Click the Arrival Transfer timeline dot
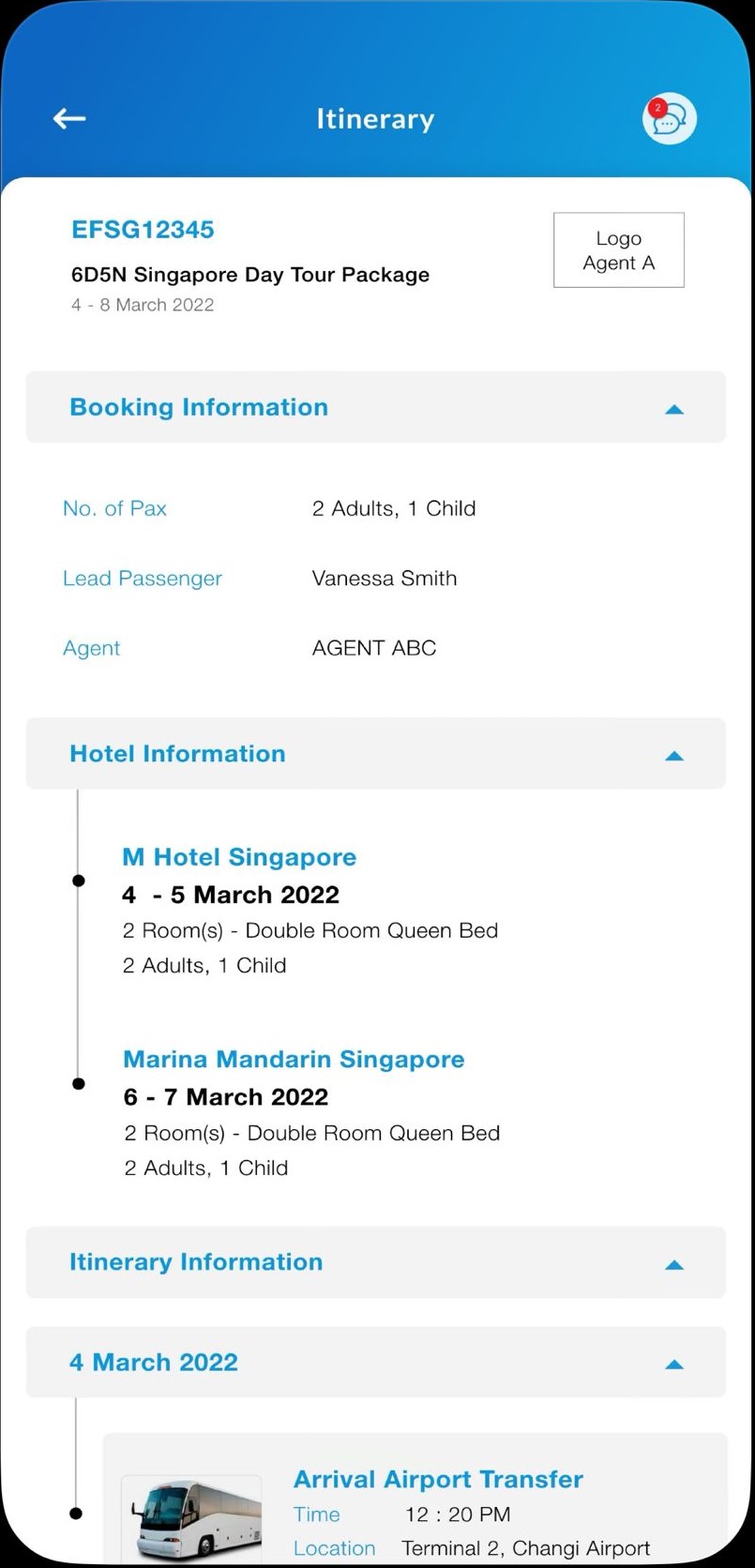 click(x=76, y=1513)
